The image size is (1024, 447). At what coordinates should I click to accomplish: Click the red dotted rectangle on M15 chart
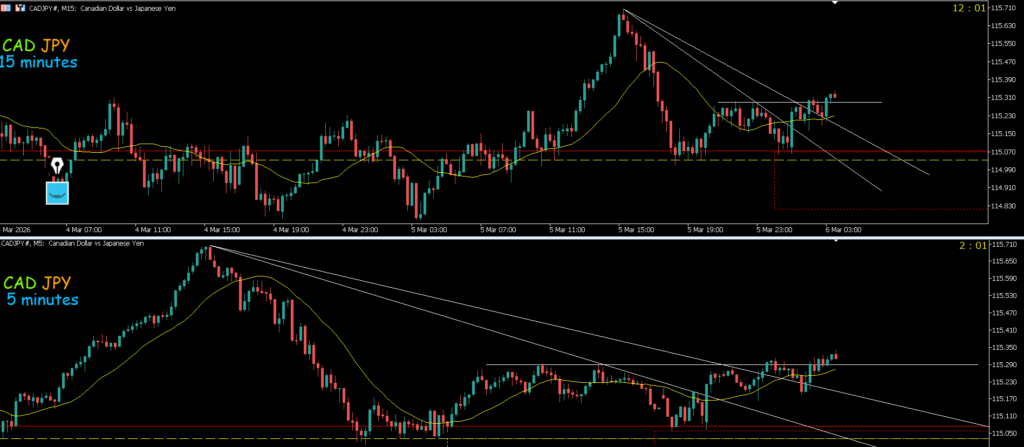tap(870, 209)
